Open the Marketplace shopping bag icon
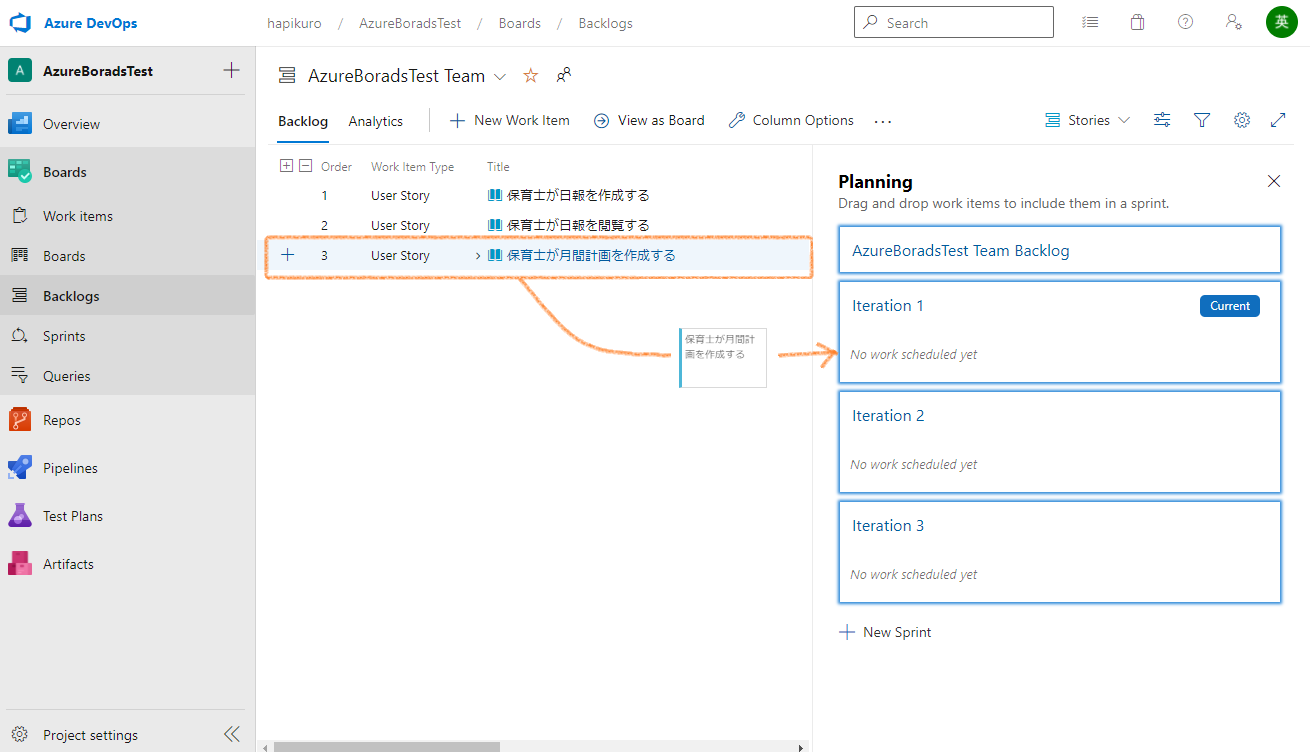 pos(1137,22)
